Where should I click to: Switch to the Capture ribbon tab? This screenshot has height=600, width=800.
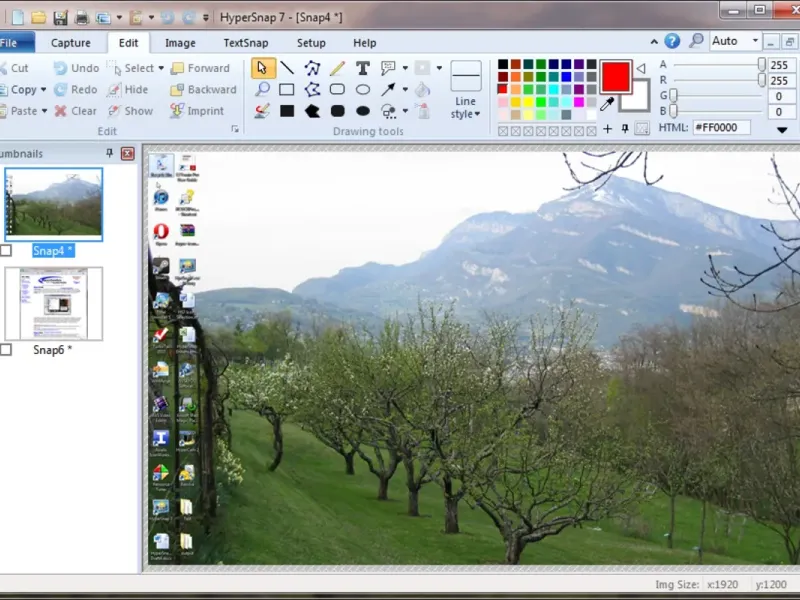pos(70,43)
